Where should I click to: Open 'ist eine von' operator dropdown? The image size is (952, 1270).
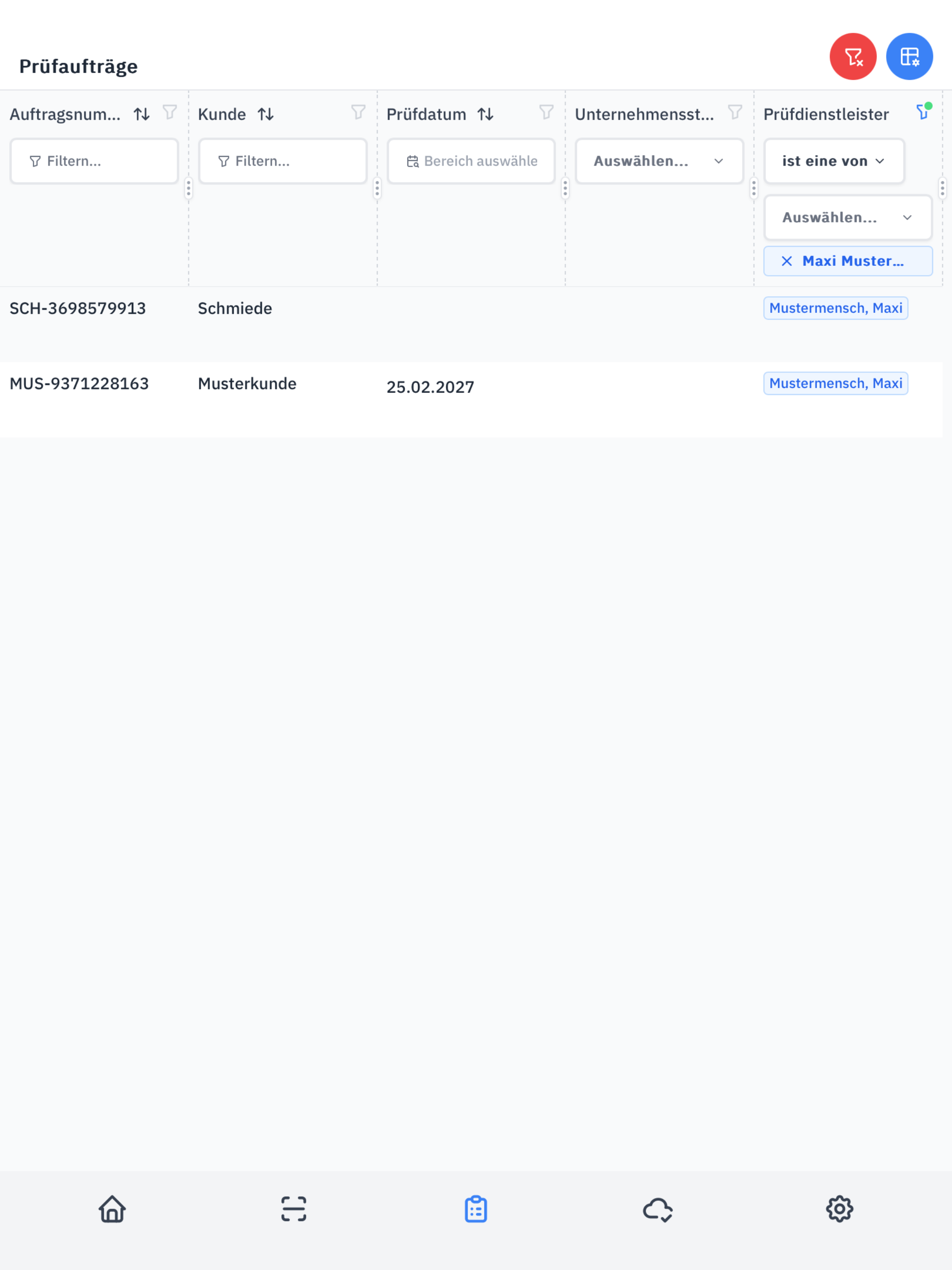834,162
